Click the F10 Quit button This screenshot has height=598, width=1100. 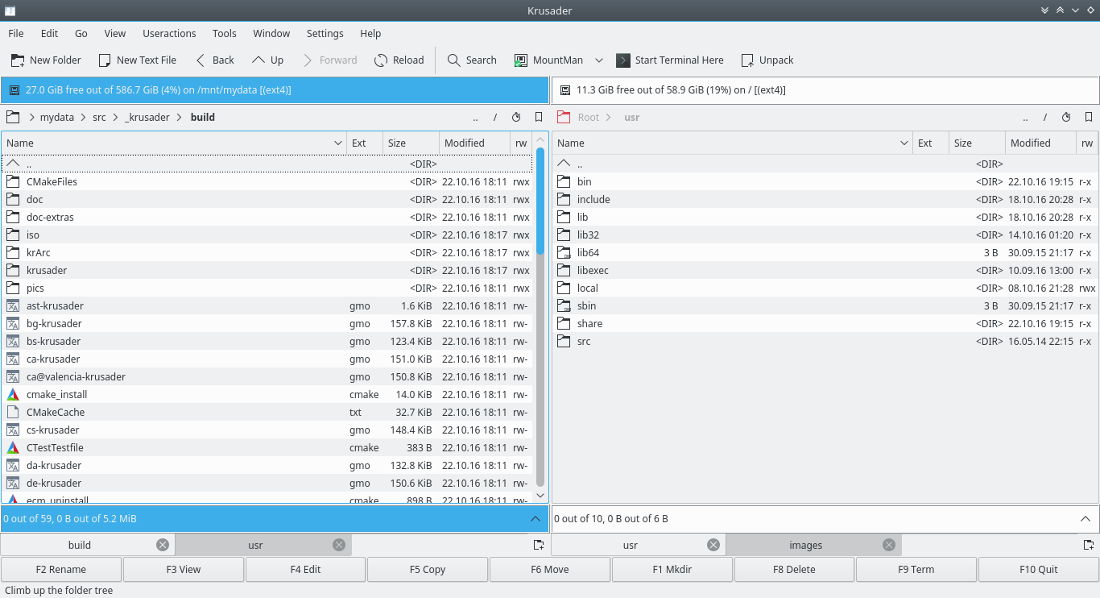tap(1038, 569)
